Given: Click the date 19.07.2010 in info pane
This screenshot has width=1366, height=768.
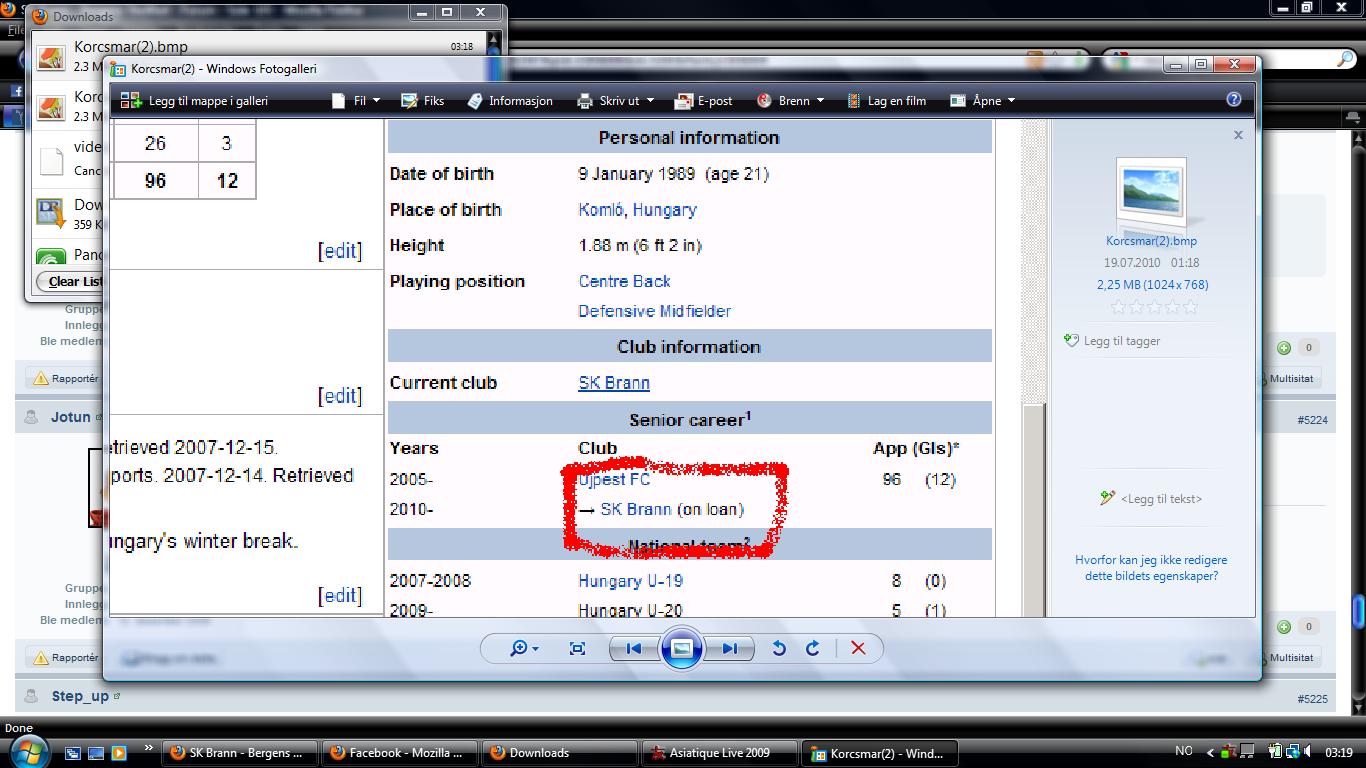Looking at the screenshot, I should pyautogui.click(x=1132, y=263).
